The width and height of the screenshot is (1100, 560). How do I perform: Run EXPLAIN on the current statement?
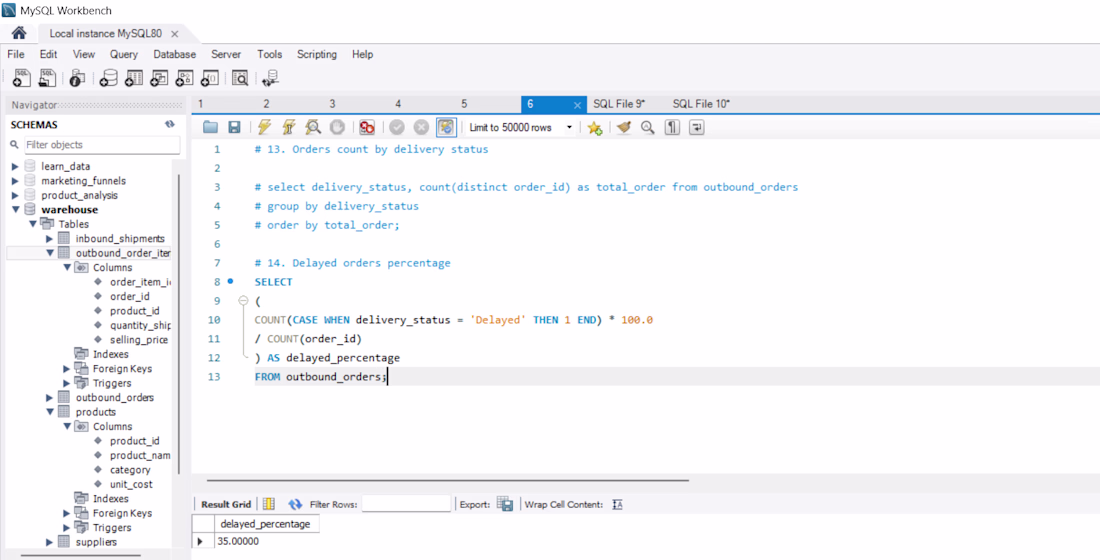click(313, 127)
